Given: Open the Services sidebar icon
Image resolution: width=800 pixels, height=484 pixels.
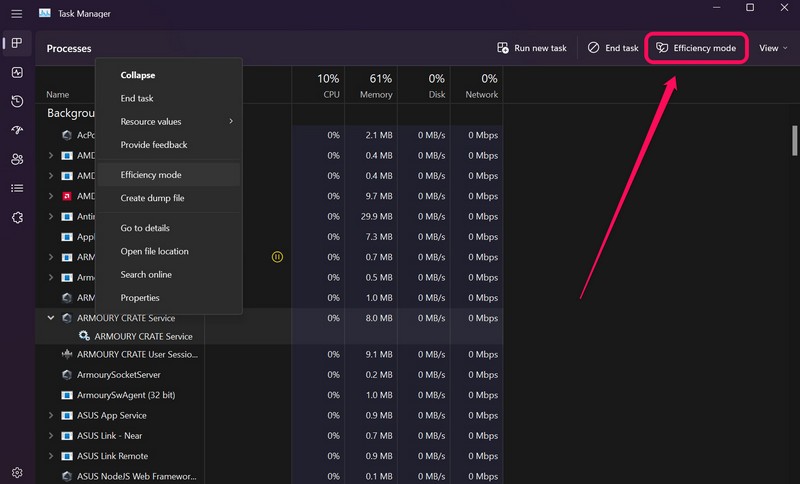Looking at the screenshot, I should coord(17,217).
